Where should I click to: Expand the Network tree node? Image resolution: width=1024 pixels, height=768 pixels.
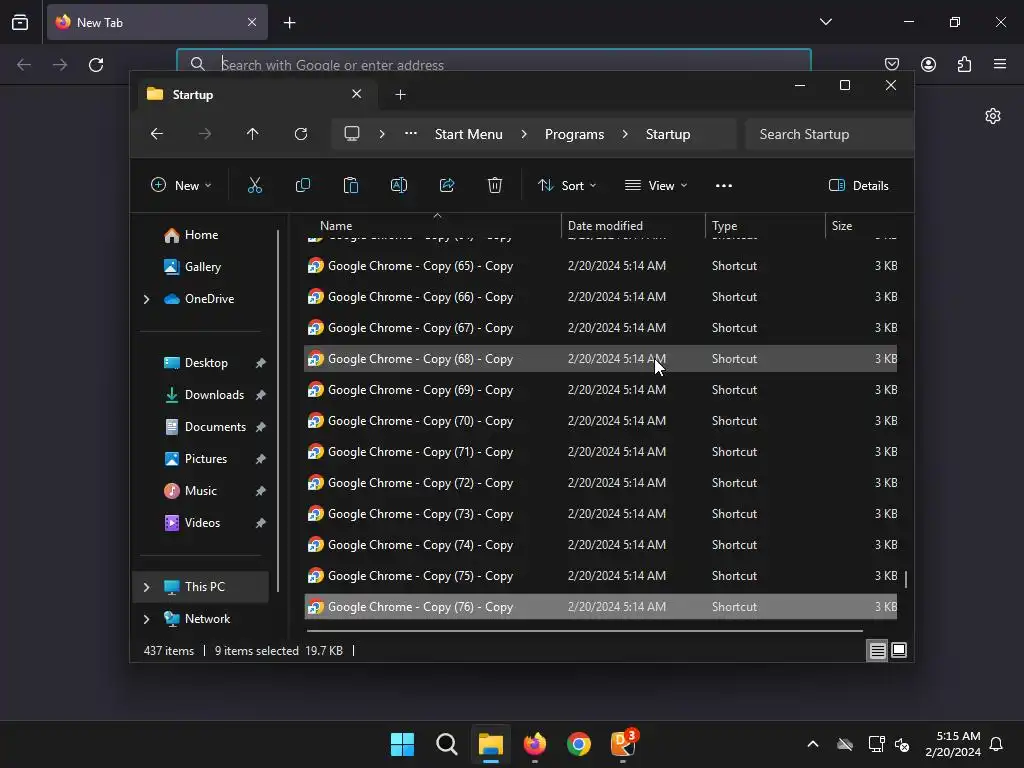click(146, 619)
